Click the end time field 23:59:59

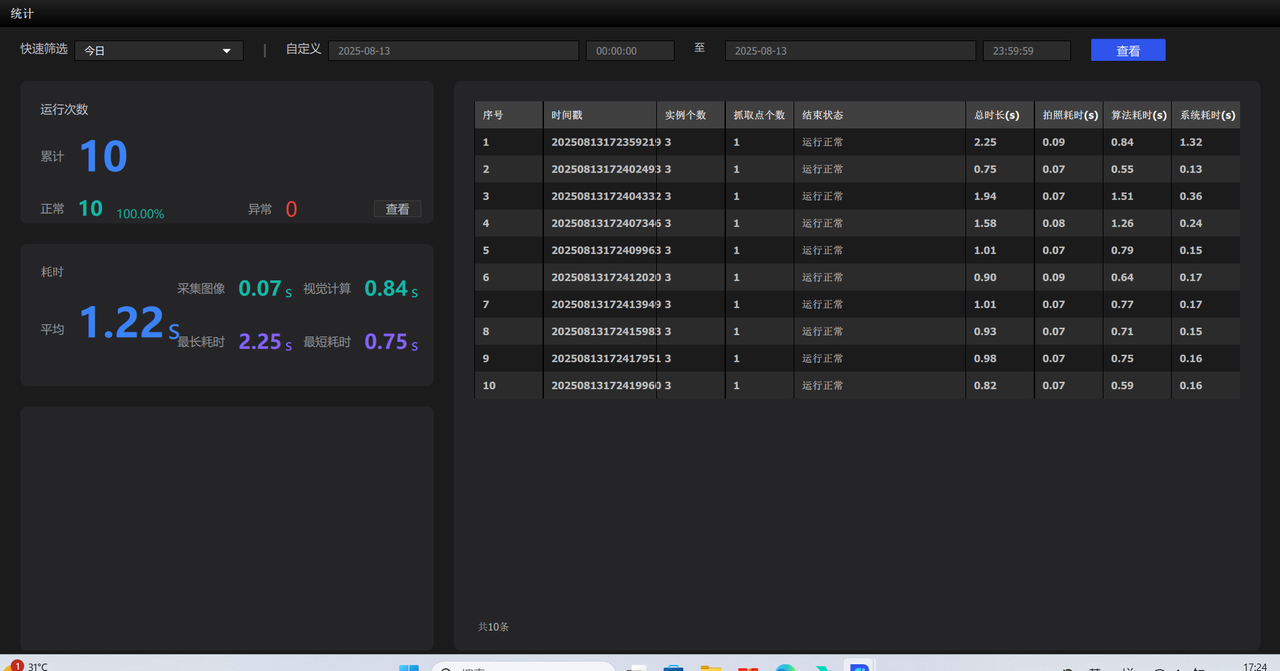1026,50
